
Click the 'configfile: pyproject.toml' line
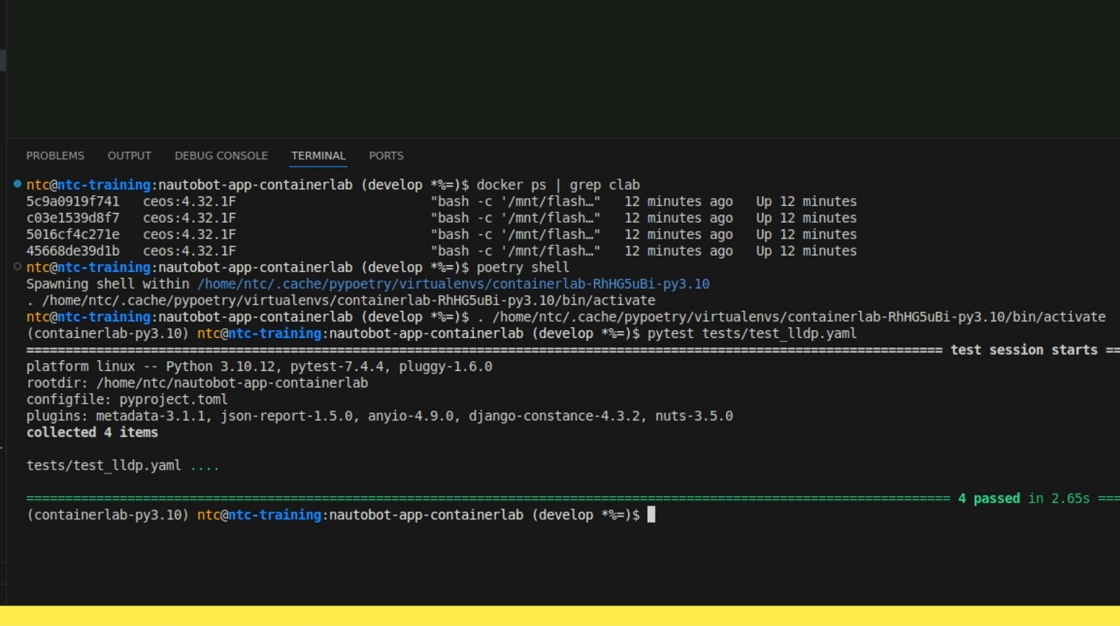coord(127,399)
